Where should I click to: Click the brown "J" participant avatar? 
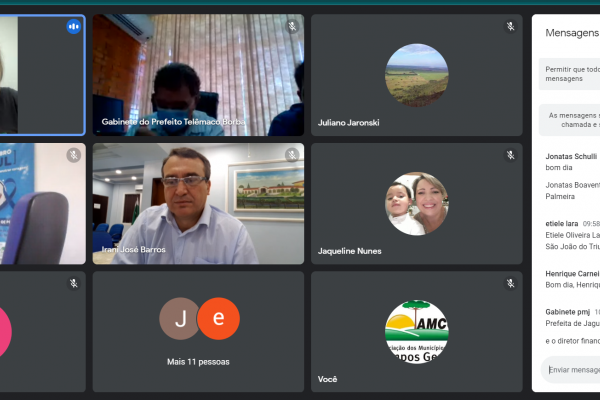point(179,319)
